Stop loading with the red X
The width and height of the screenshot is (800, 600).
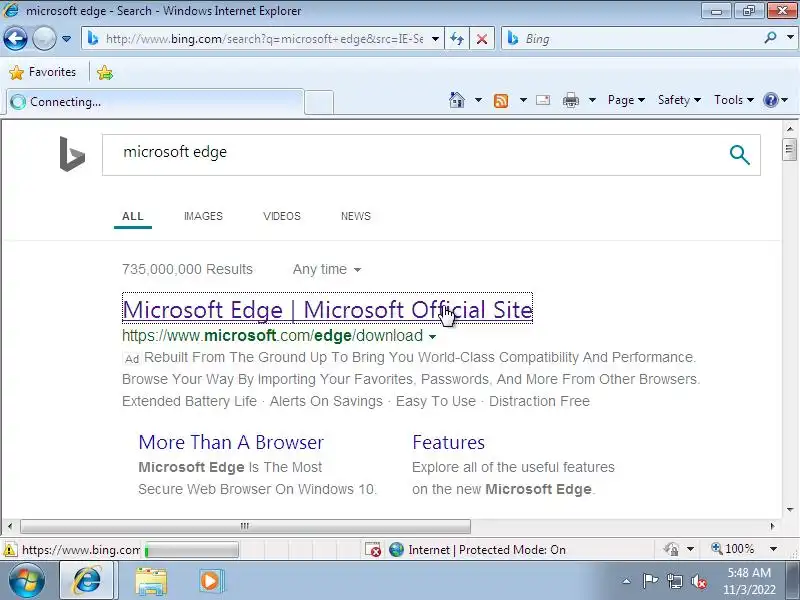[x=482, y=39]
